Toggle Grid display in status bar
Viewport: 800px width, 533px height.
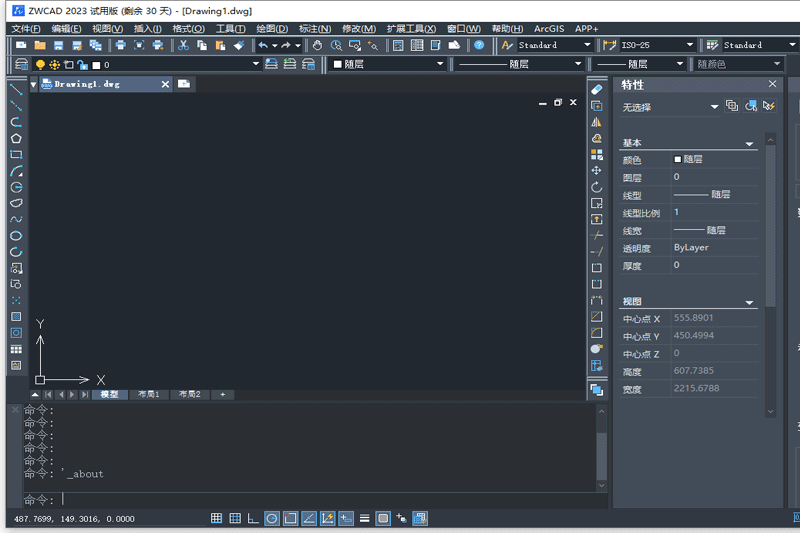click(235, 519)
